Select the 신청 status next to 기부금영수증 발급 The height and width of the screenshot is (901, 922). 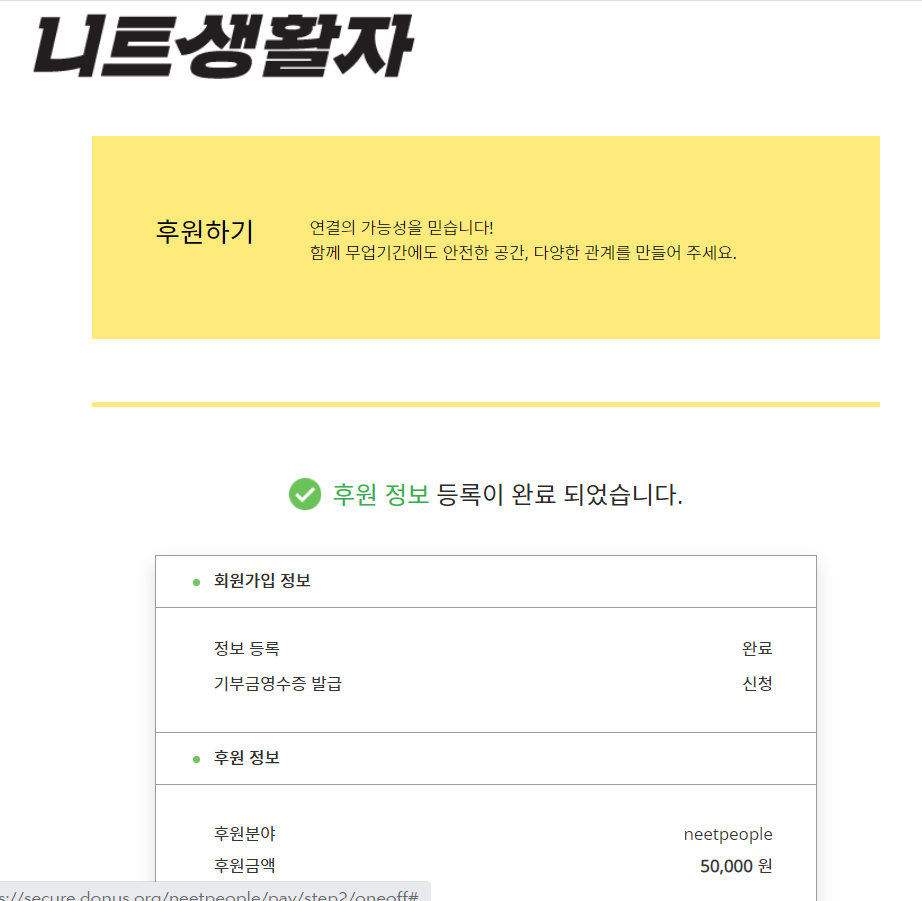[757, 683]
